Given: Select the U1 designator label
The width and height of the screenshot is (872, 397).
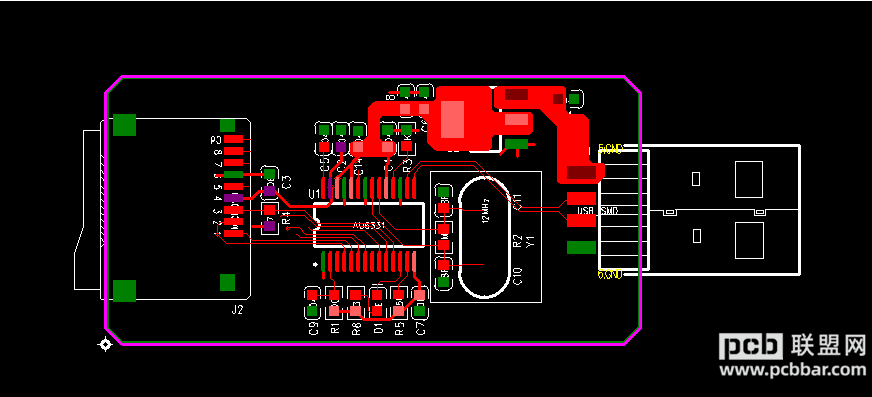Looking at the screenshot, I should pyautogui.click(x=314, y=194).
